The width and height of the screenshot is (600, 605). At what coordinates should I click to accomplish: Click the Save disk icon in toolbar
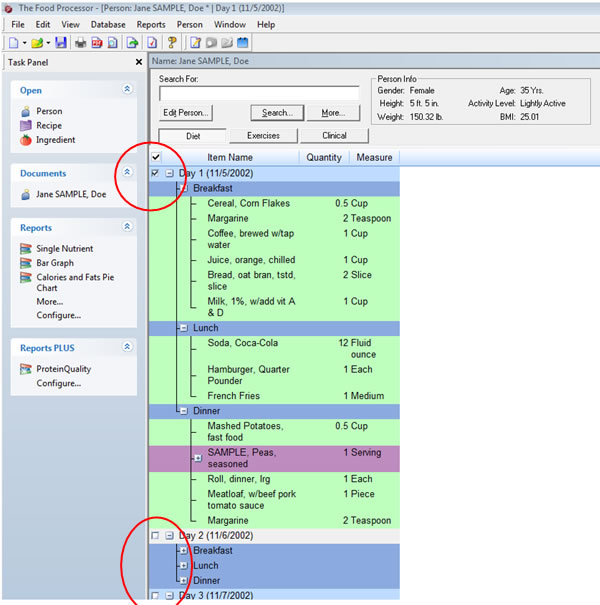[61, 43]
